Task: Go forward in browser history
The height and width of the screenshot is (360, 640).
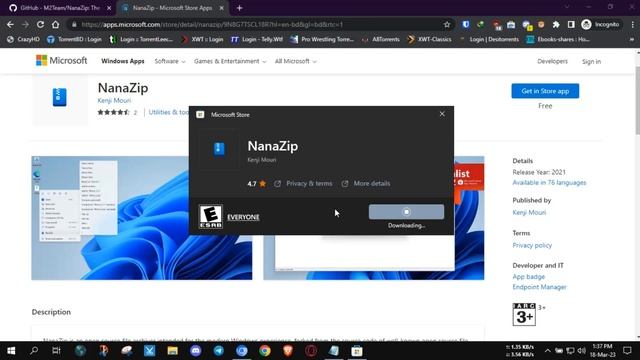Action: pyautogui.click(x=25, y=24)
